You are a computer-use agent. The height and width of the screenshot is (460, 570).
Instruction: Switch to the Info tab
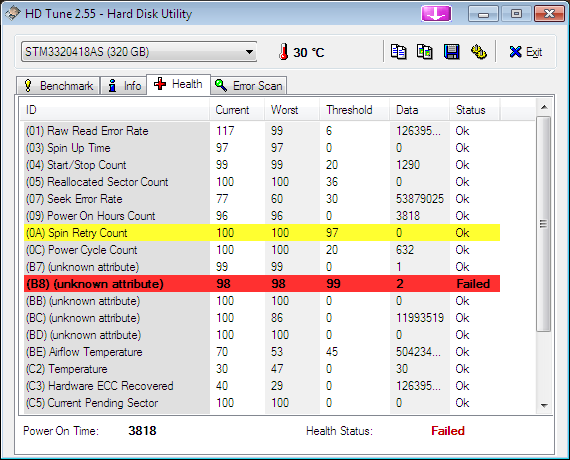124,86
